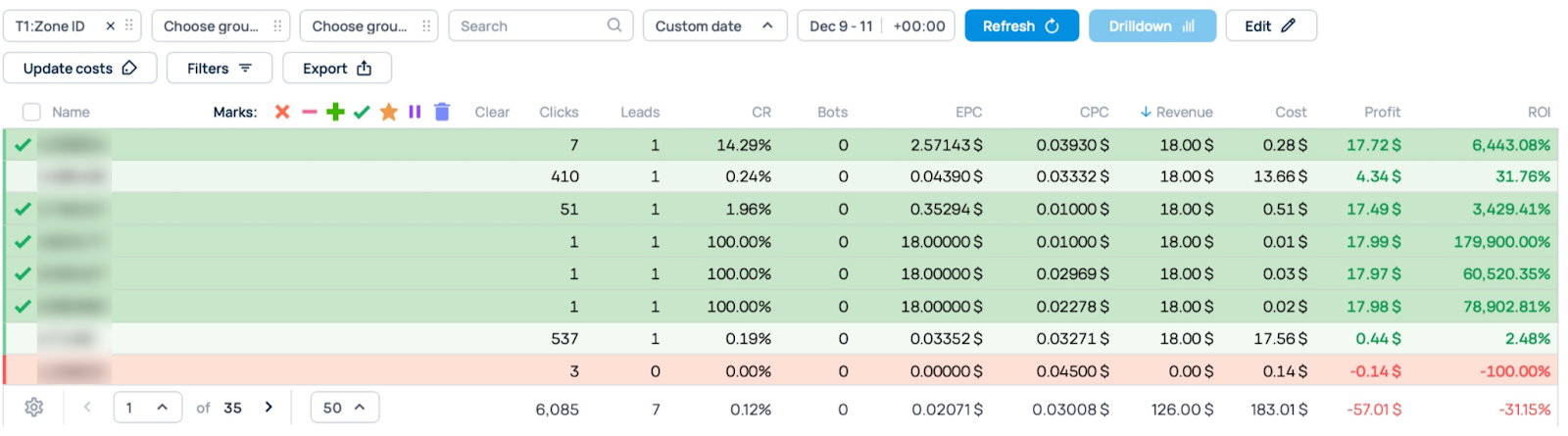Image resolution: width=1568 pixels, height=436 pixels.
Task: Click the Refresh button
Action: (x=1021, y=26)
